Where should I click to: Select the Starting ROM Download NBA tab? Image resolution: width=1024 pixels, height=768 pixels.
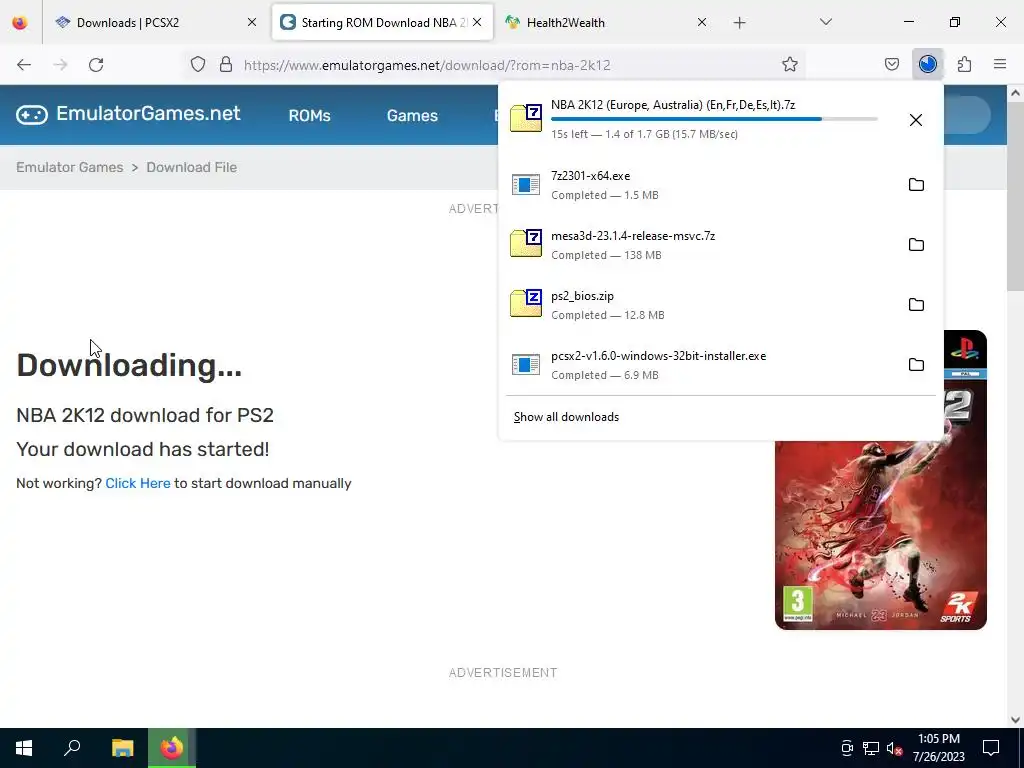382,23
